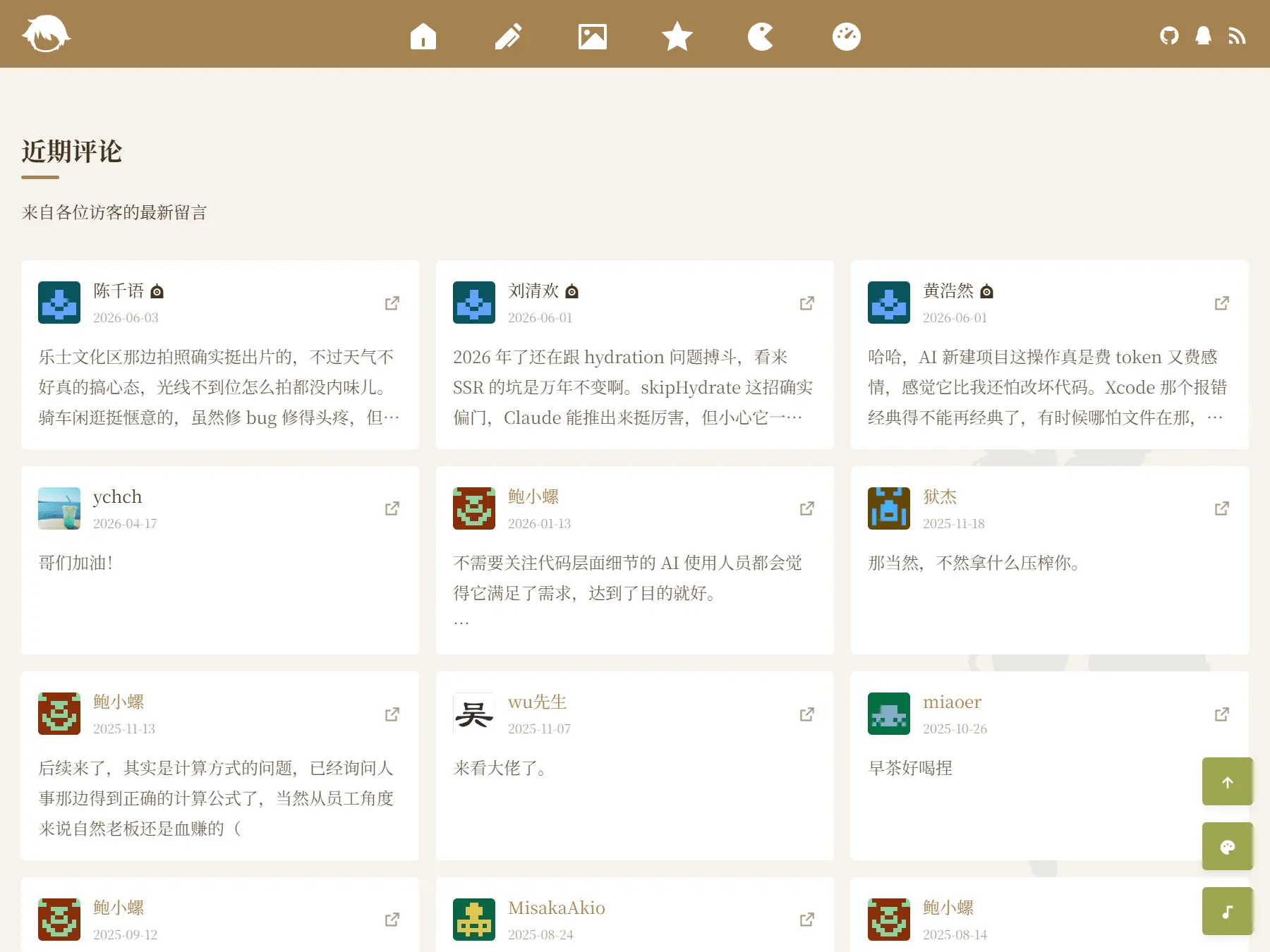Click the date 2025-10-26

tap(955, 729)
